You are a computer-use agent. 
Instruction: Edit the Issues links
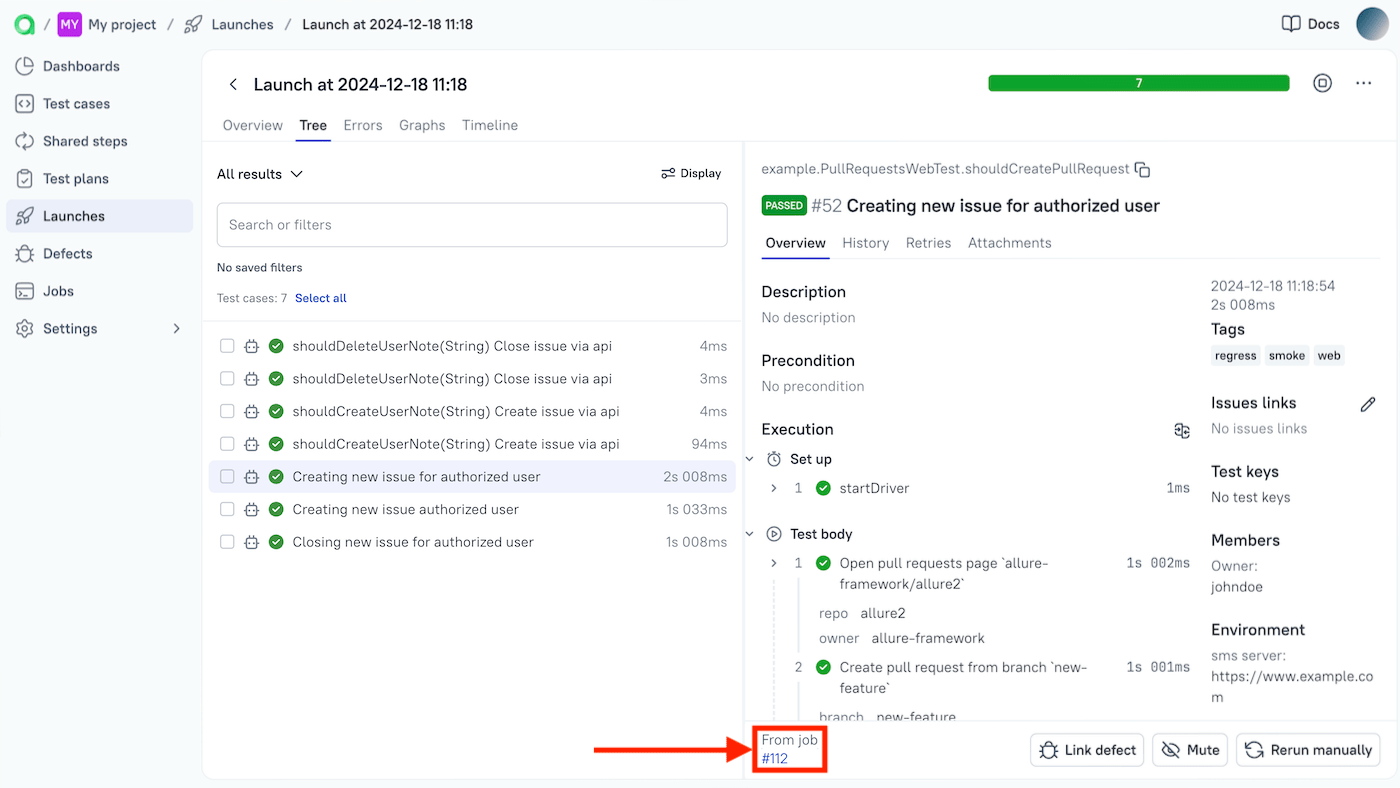tap(1368, 404)
